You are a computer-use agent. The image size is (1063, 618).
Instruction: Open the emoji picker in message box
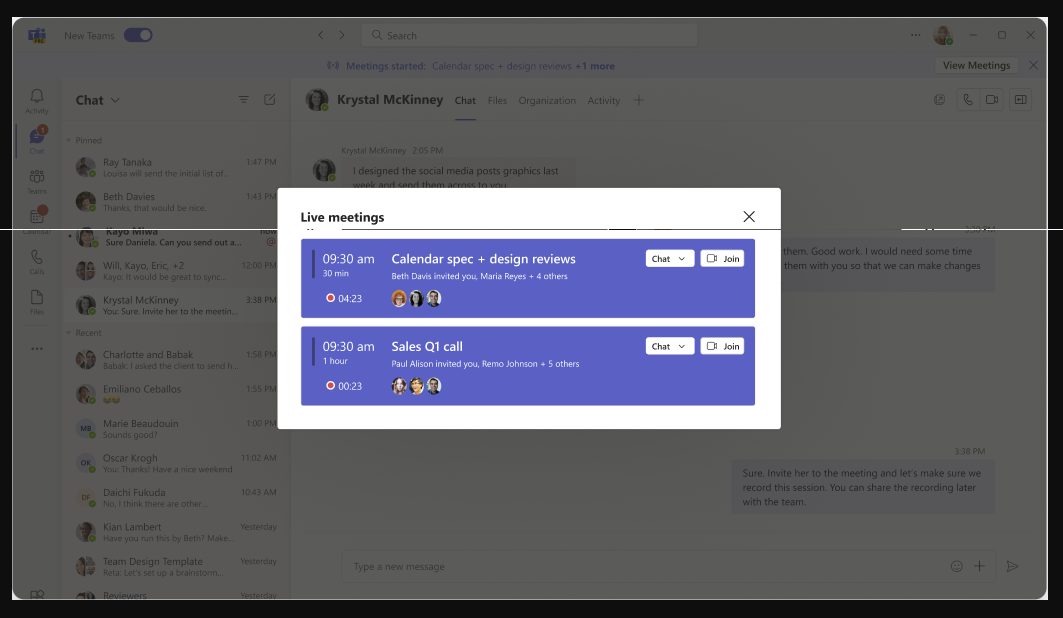tap(956, 566)
